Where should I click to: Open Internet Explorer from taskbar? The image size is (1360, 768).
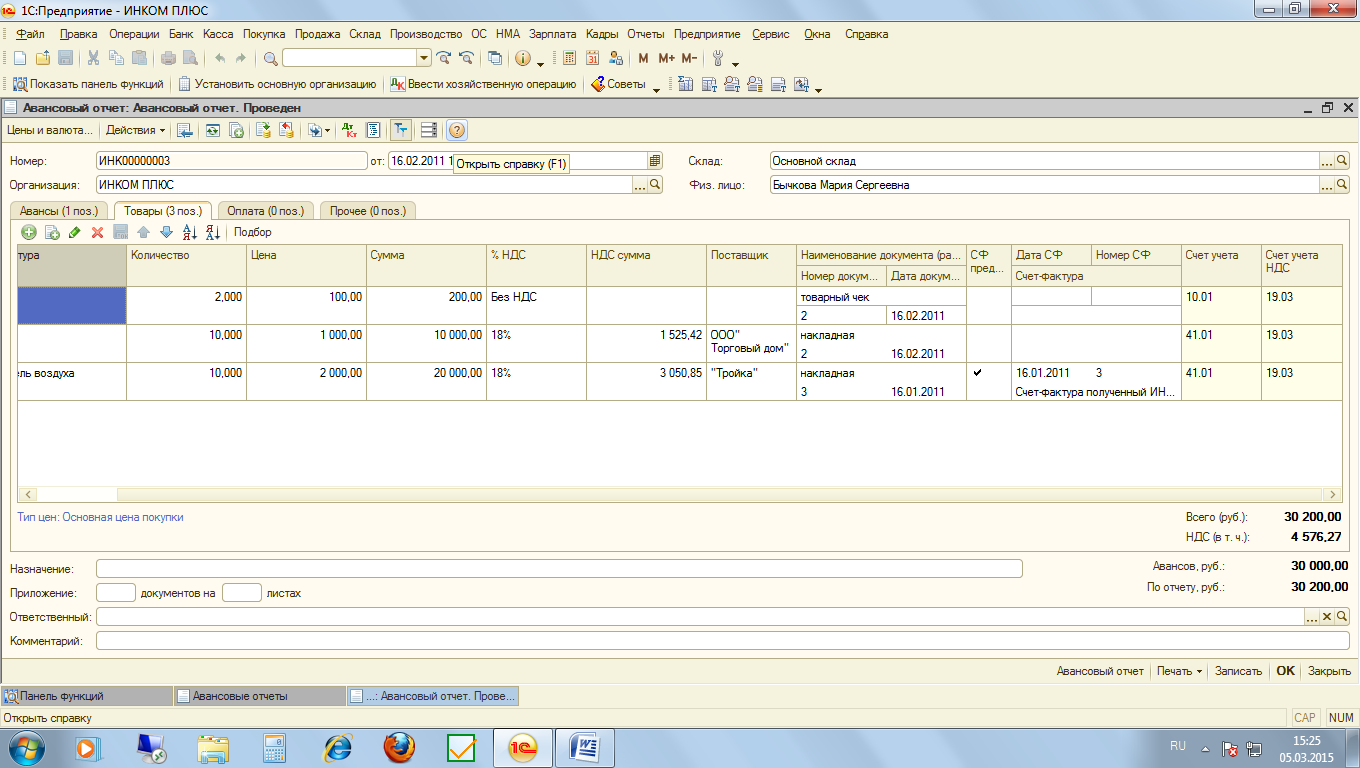(337, 747)
